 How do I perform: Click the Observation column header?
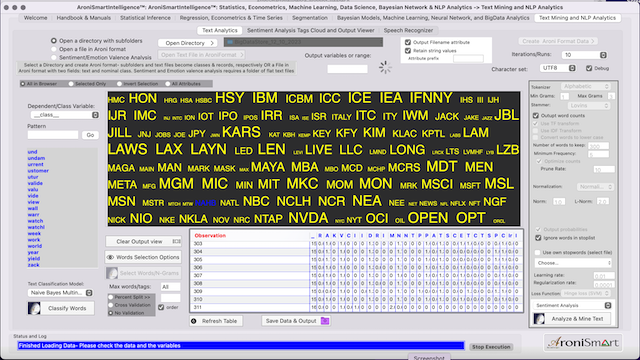[210, 236]
